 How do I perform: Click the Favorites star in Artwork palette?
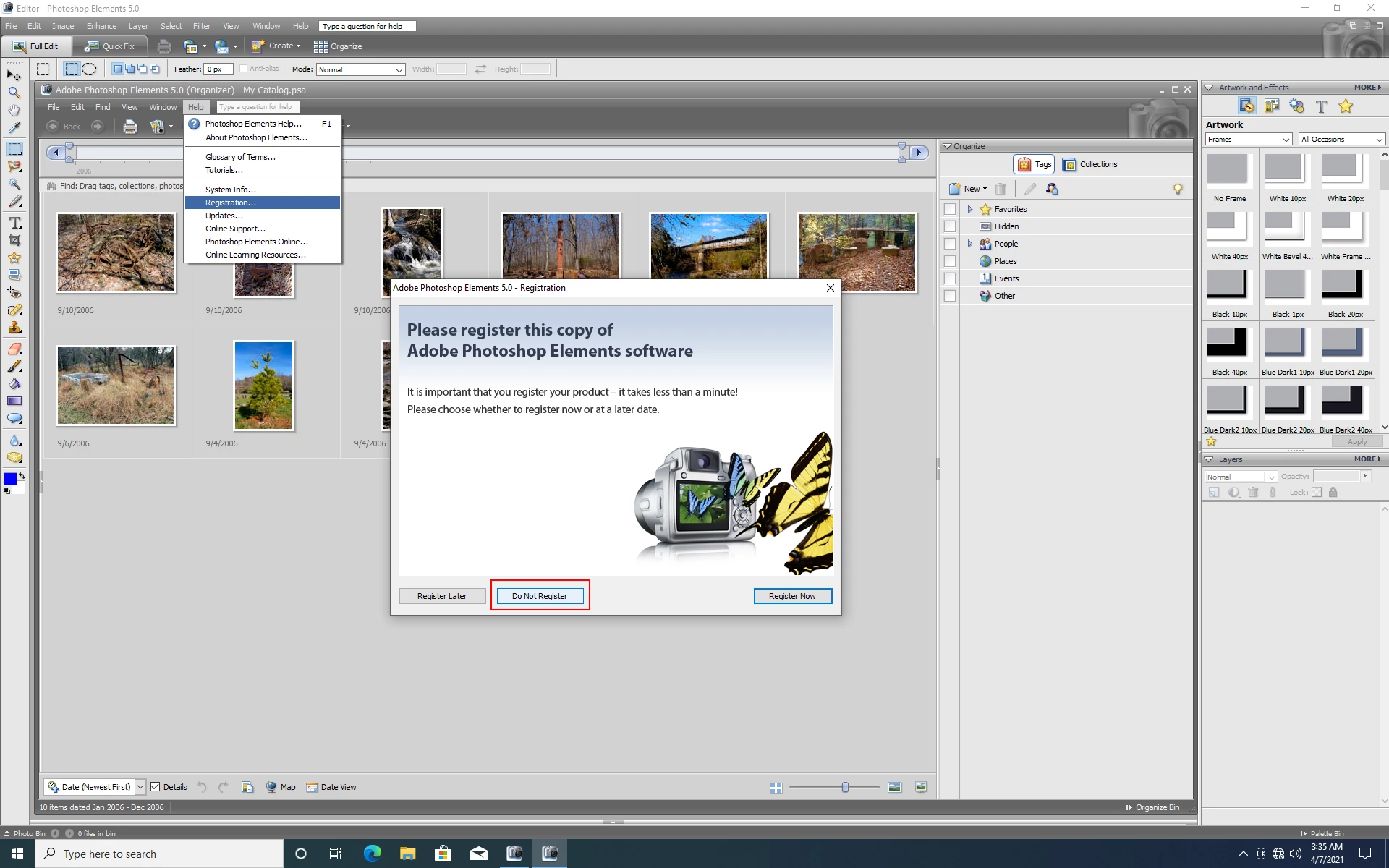(x=1346, y=106)
